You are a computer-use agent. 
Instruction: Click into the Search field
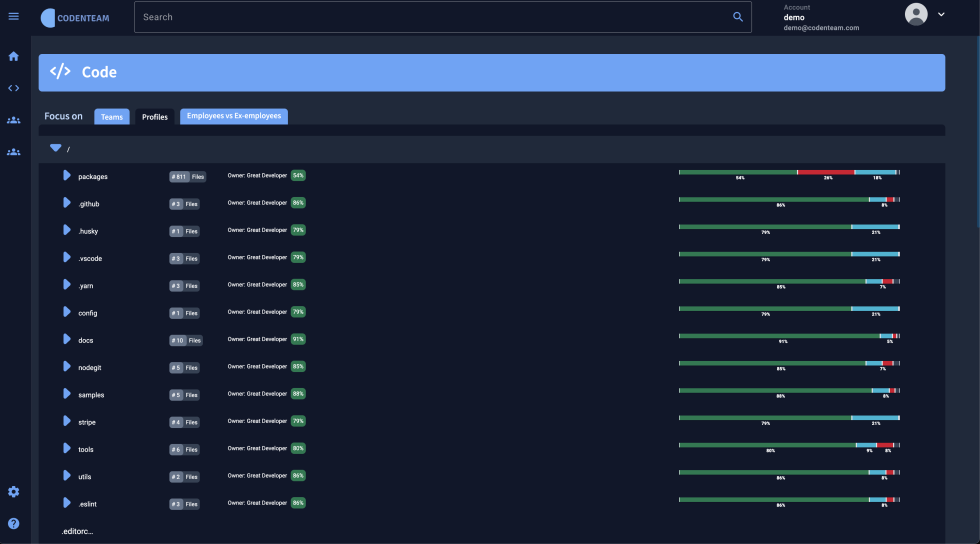click(430, 17)
